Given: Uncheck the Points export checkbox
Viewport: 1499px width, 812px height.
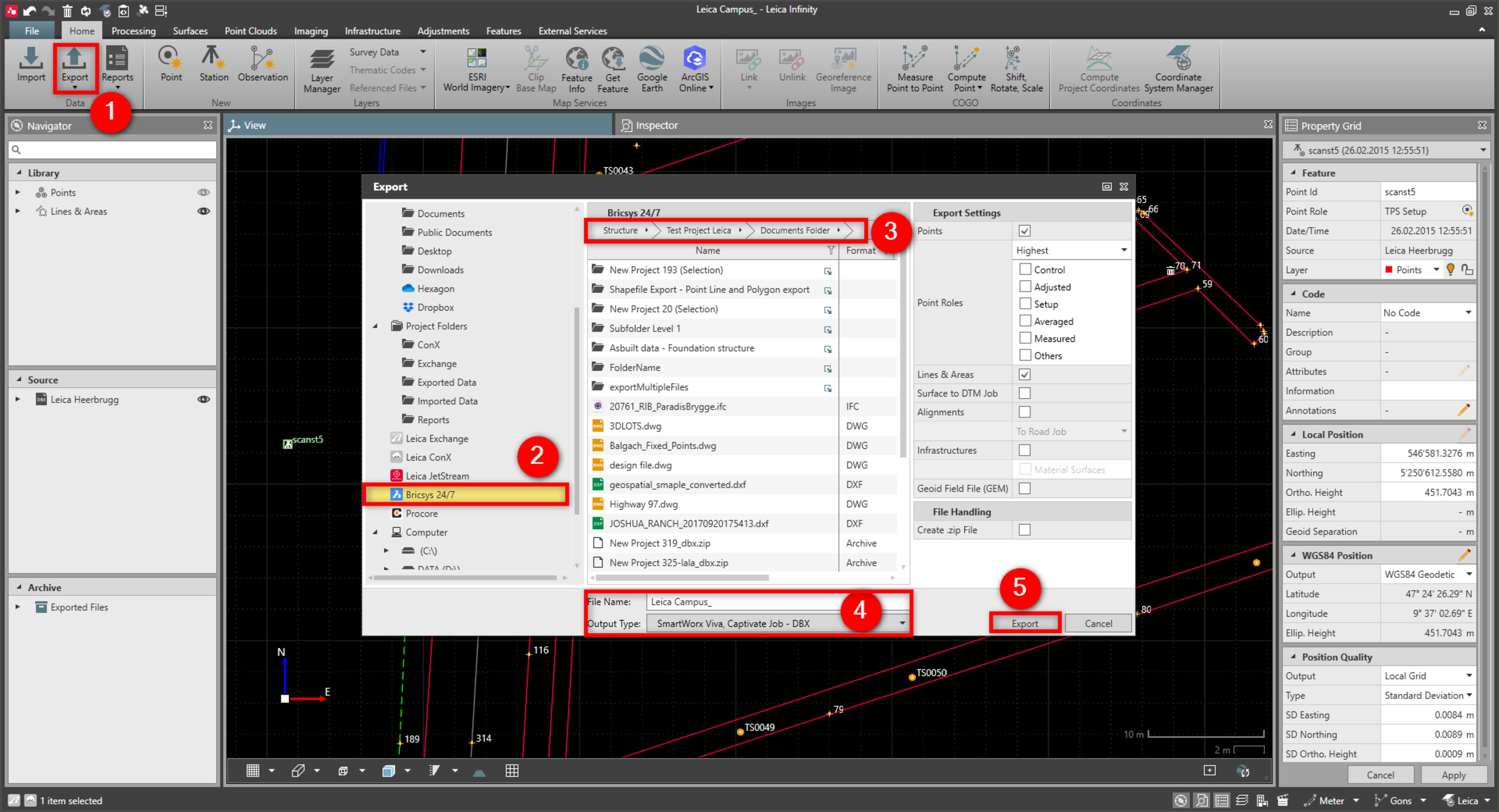Looking at the screenshot, I should 1025,230.
